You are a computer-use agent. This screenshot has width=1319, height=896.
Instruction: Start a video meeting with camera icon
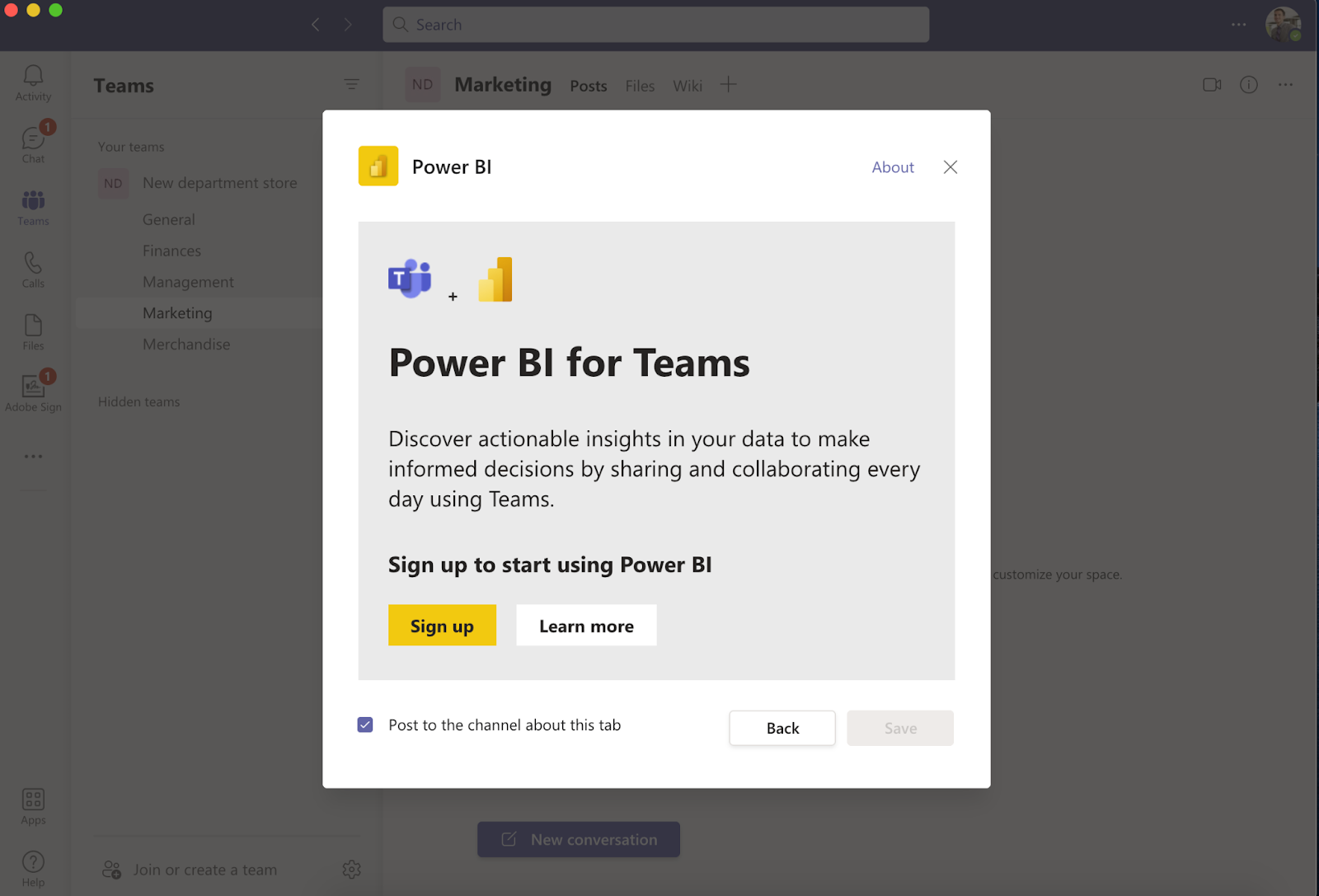point(1212,84)
